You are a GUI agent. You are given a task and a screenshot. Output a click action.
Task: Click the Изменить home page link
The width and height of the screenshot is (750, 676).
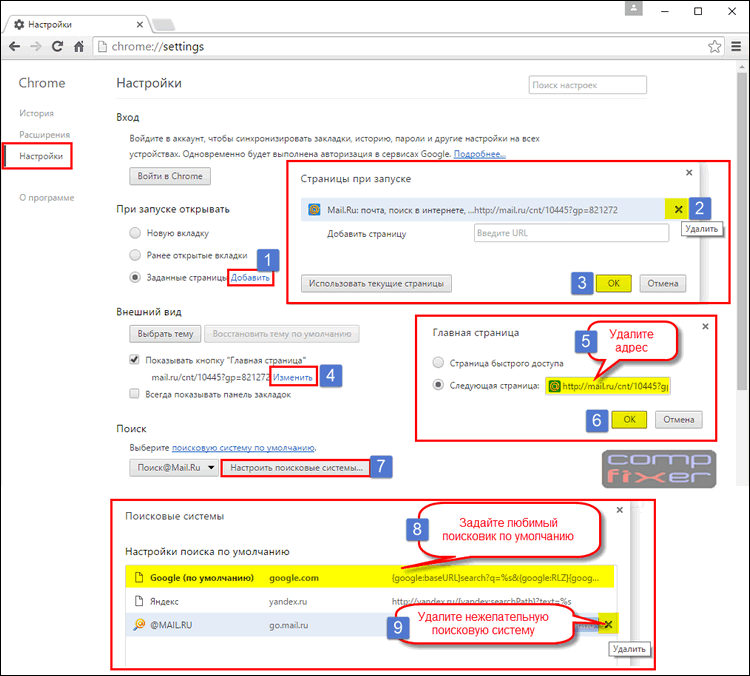(x=293, y=377)
